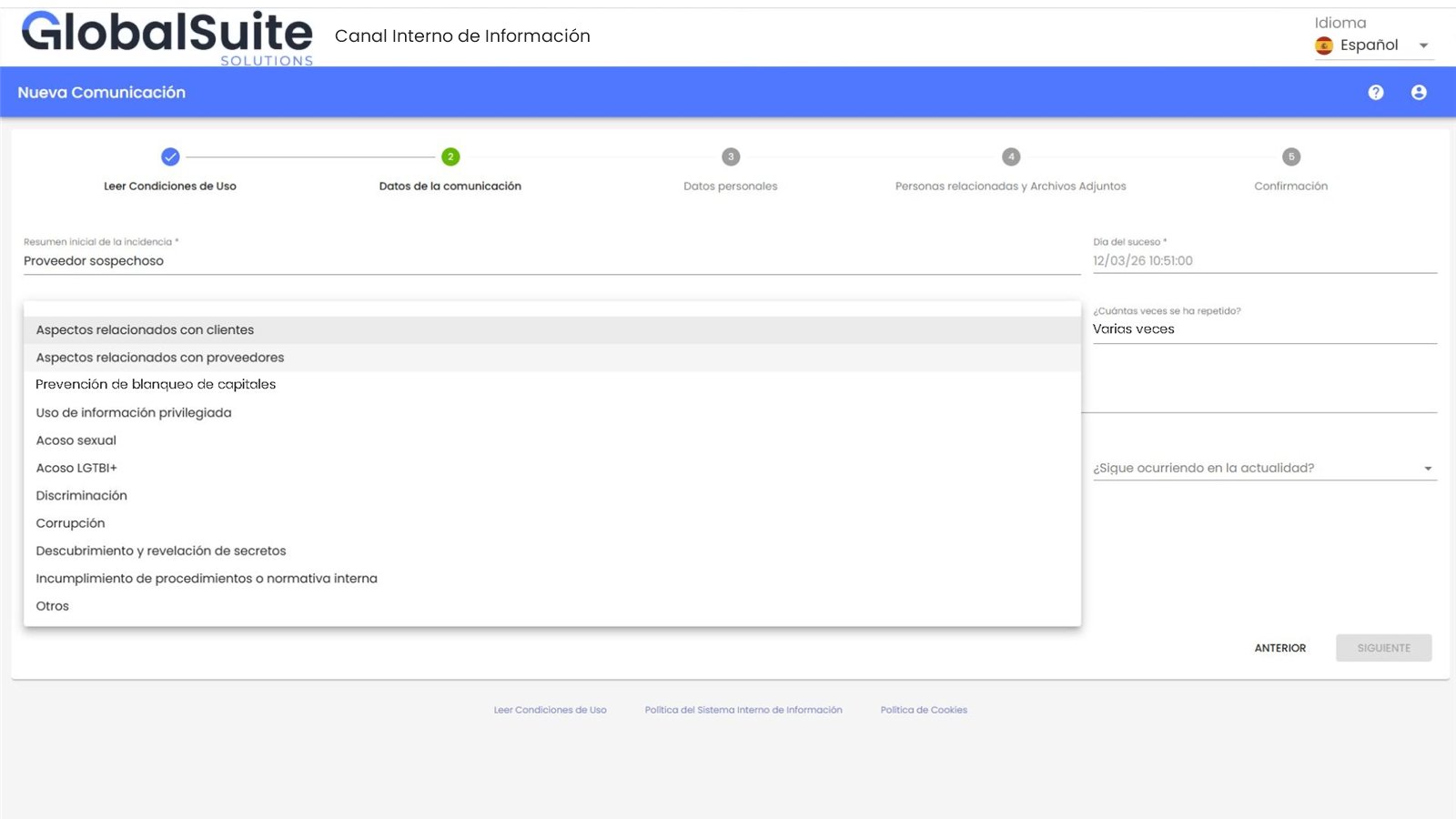
Task: Click the SIGUIENTE button
Action: 1384,648
